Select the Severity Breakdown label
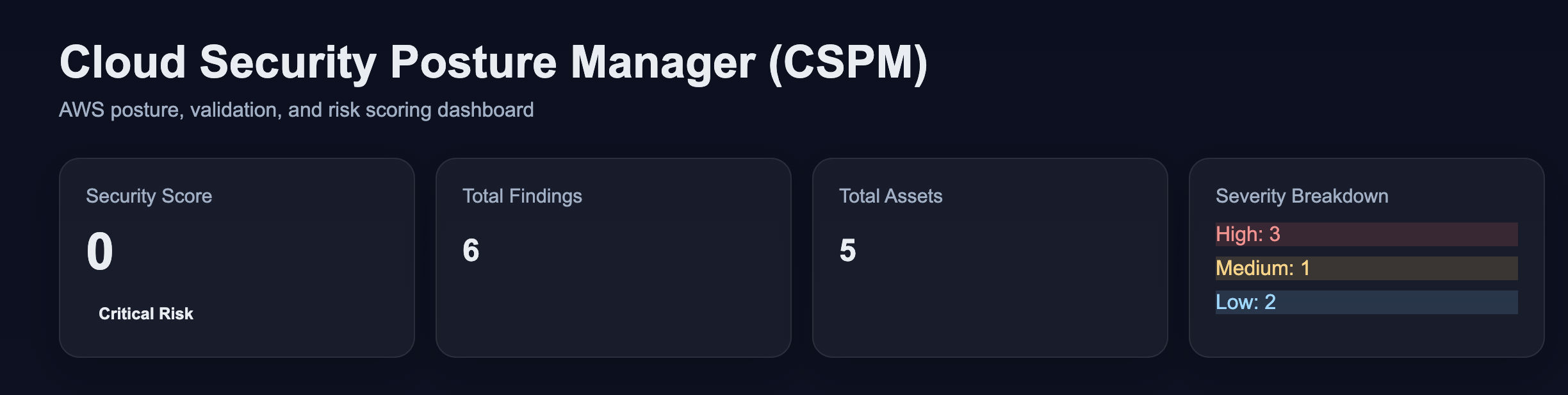The height and width of the screenshot is (395, 1568). pos(1302,196)
